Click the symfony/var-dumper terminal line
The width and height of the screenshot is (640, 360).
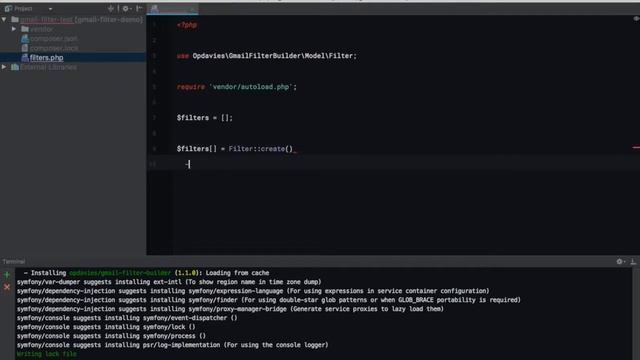tap(169, 282)
